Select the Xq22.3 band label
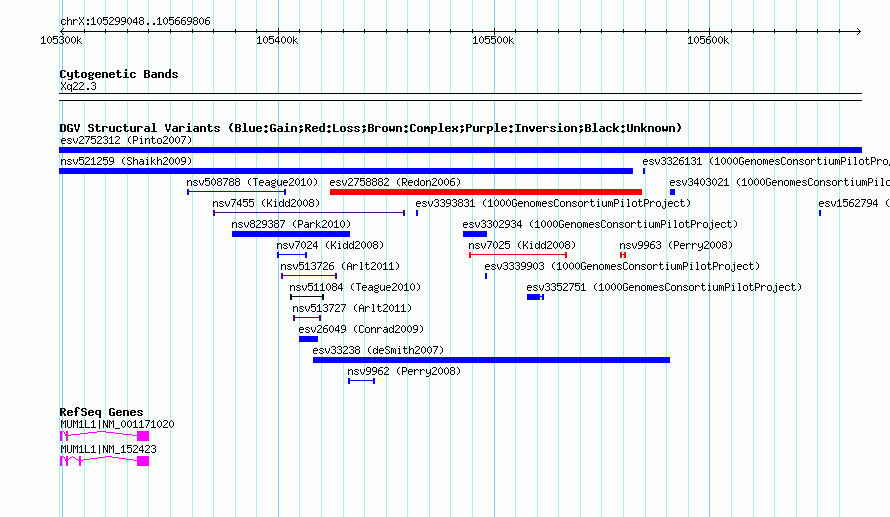This screenshot has height=517, width=890. click(78, 86)
